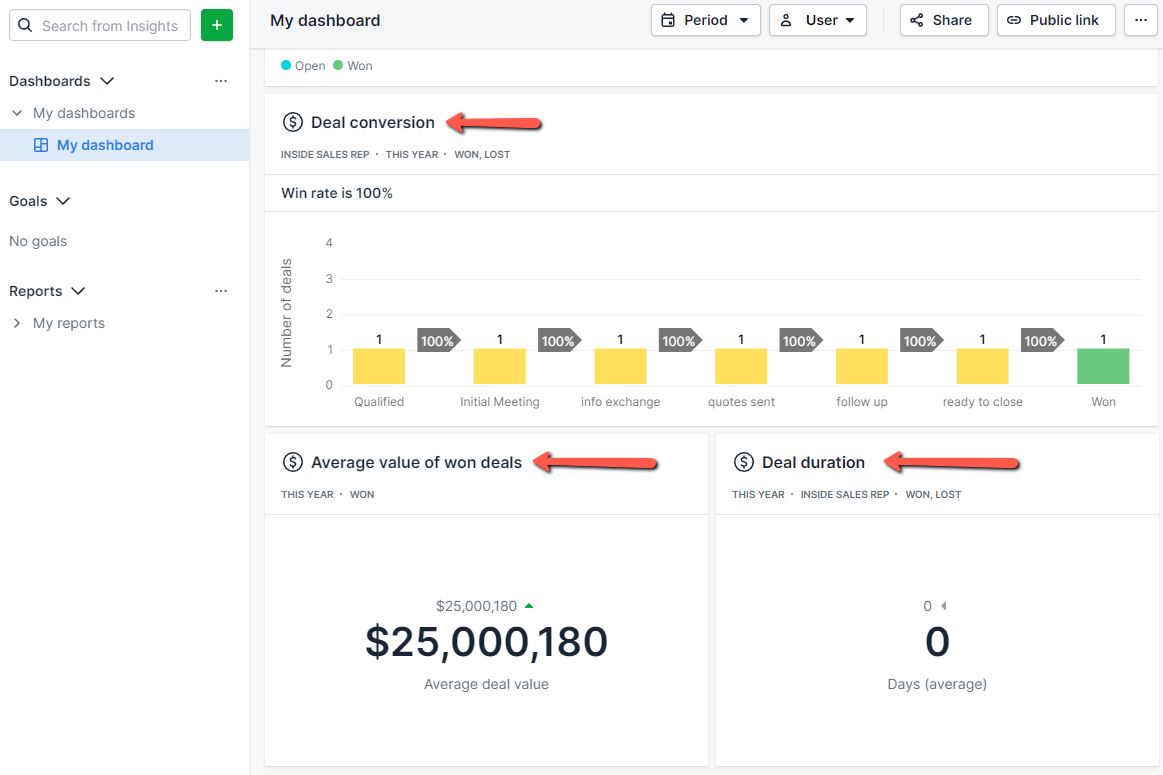
Task: Click the Goals section heading
Action: (28, 201)
